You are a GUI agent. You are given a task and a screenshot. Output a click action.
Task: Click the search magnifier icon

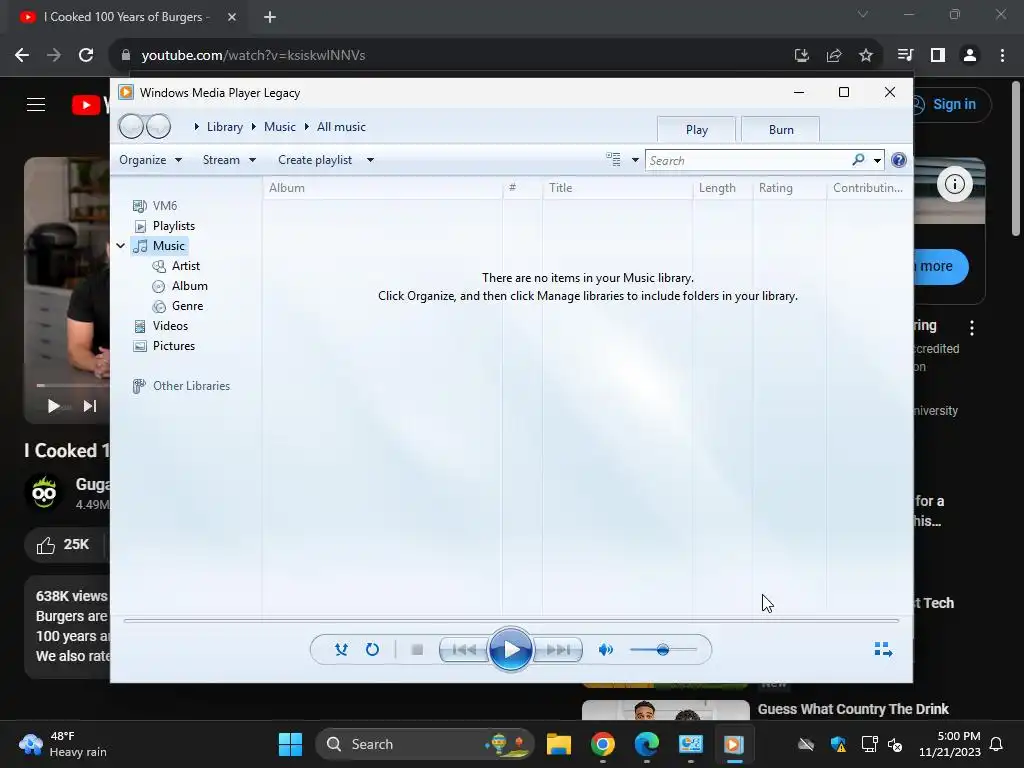(x=858, y=160)
